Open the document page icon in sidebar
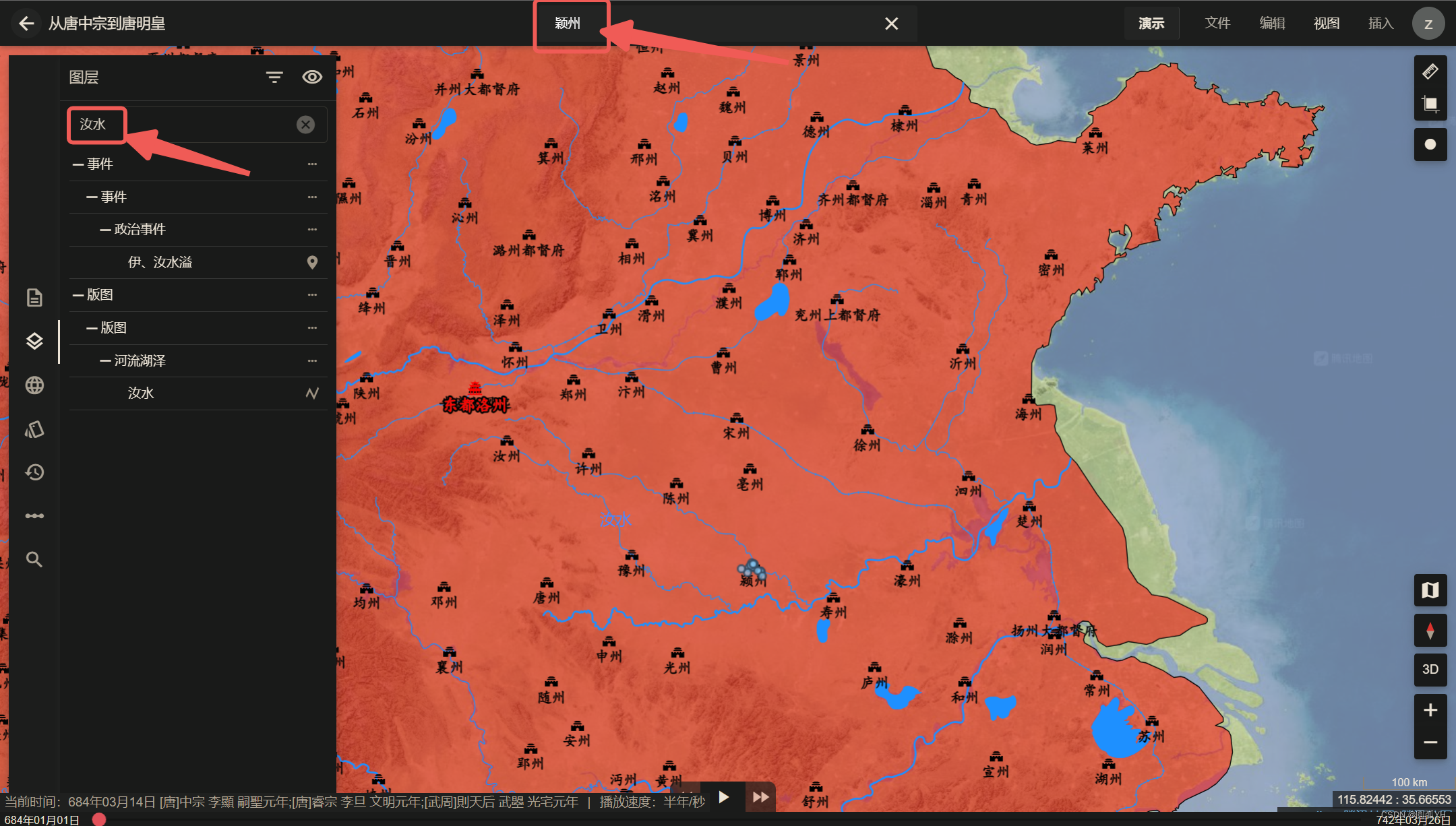This screenshot has width=1456, height=826. pos(34,297)
